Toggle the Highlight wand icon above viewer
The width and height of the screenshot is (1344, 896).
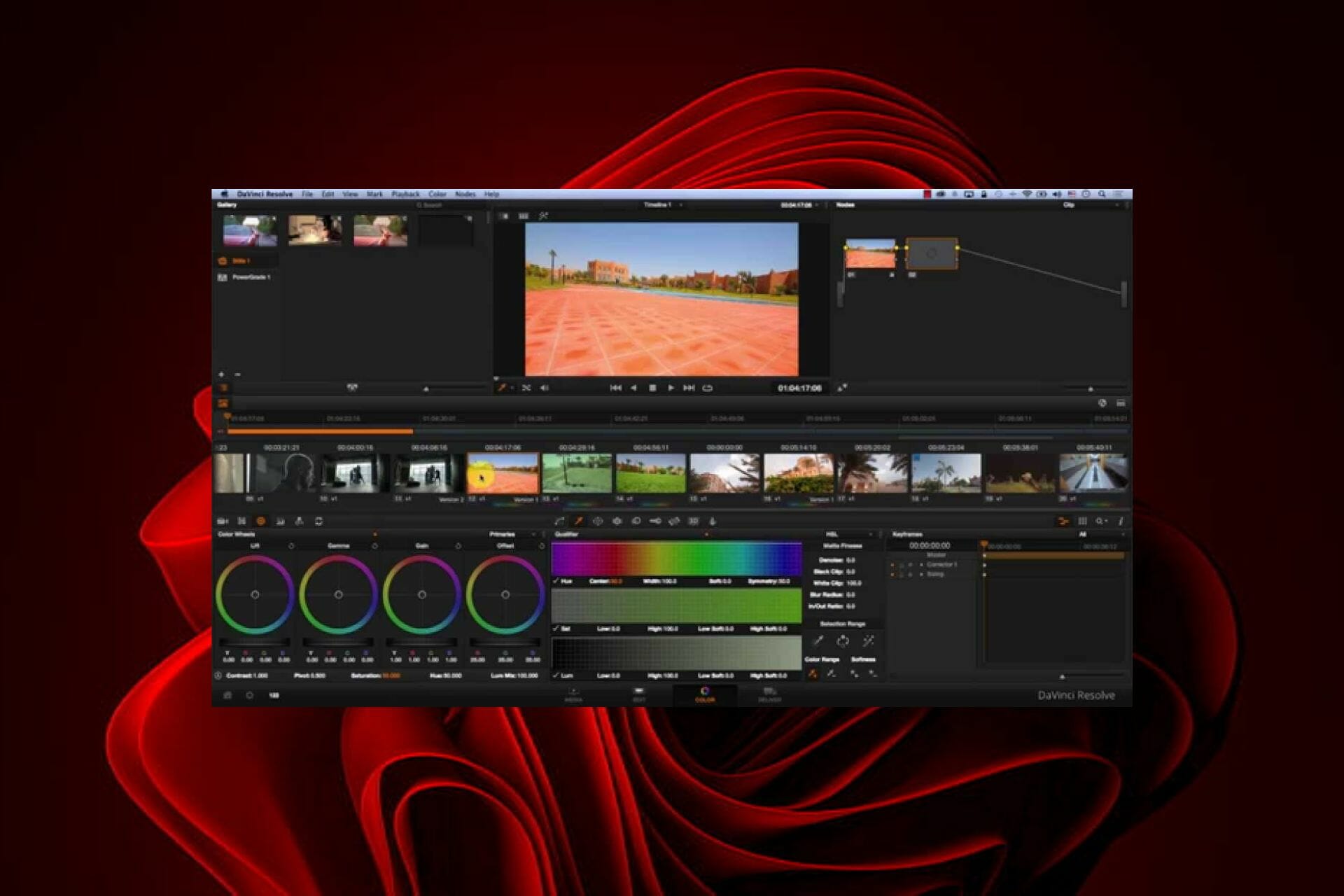click(543, 216)
